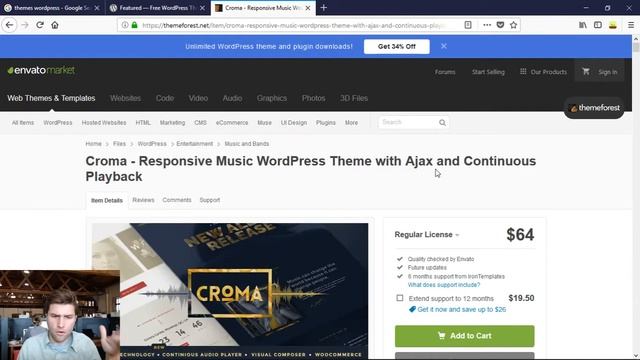Toggle reader view icon in address bar

click(x=468, y=25)
